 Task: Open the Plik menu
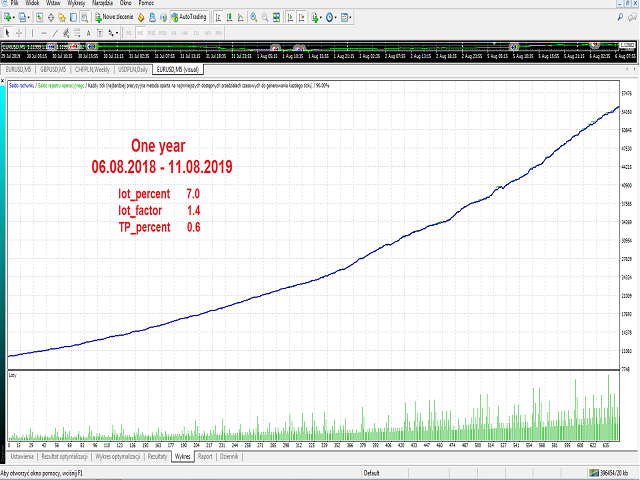[15, 3]
